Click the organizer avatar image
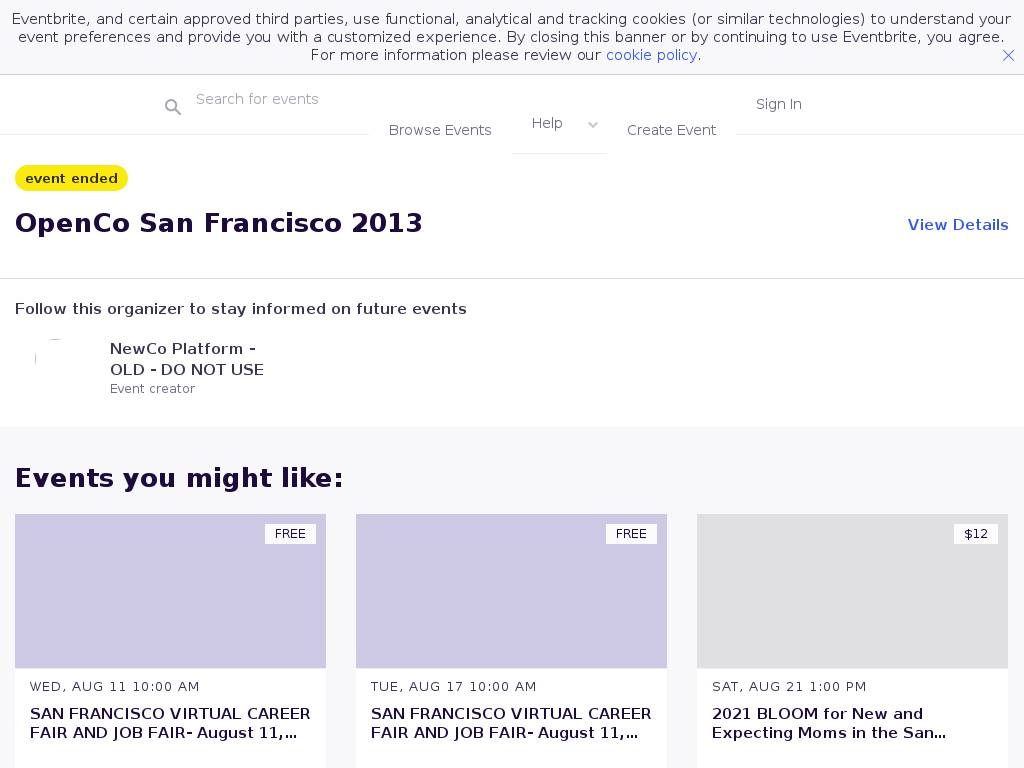The width and height of the screenshot is (1024, 768). [x=55, y=359]
